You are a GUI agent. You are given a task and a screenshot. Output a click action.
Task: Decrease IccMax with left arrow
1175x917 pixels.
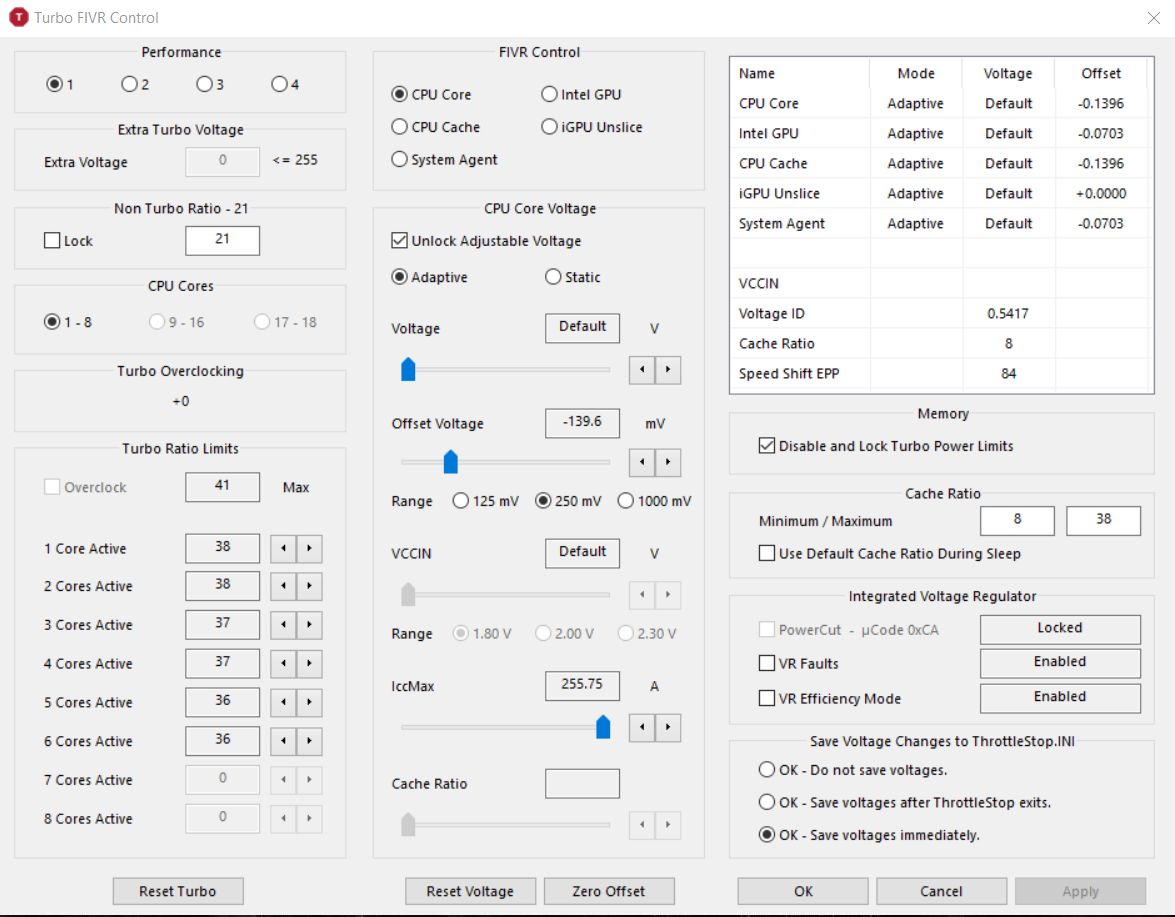click(x=642, y=727)
